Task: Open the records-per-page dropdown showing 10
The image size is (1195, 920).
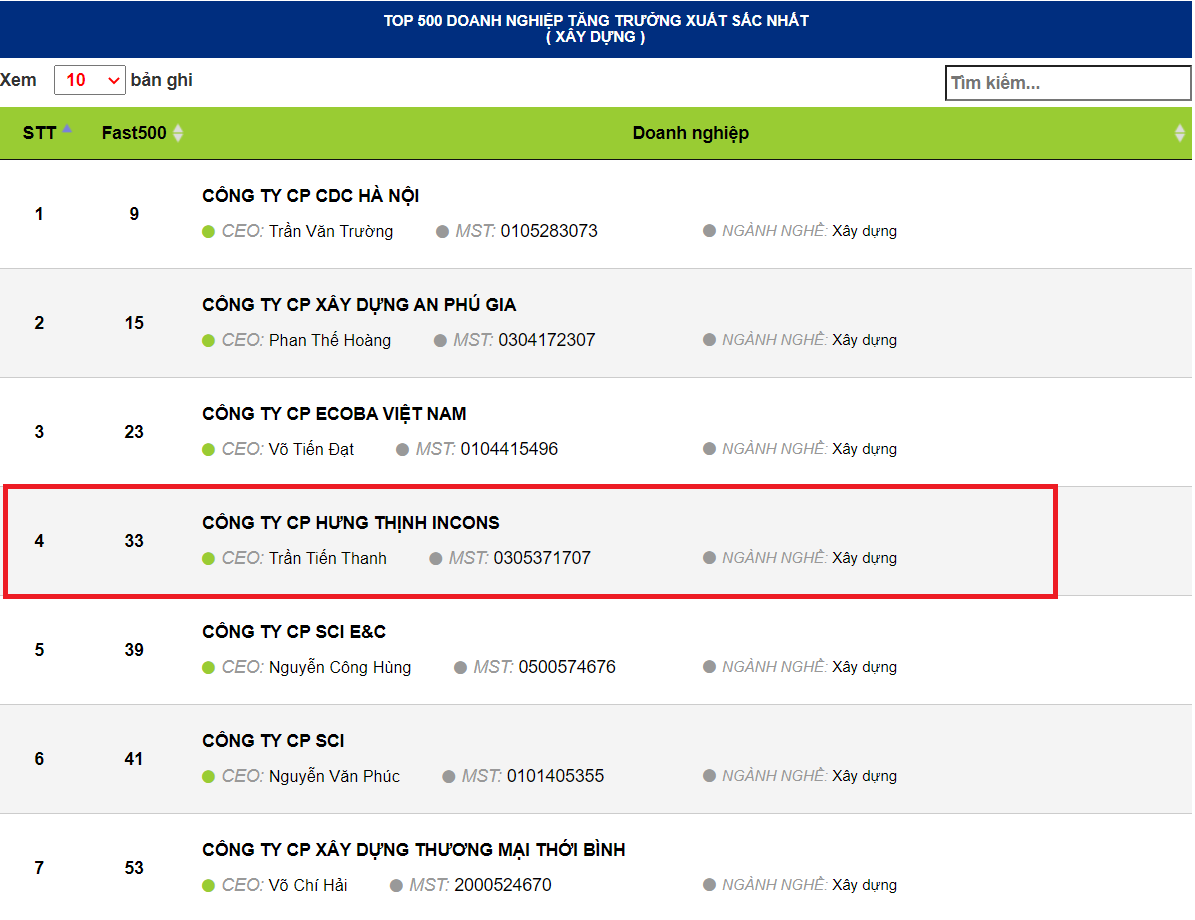Action: [x=89, y=80]
